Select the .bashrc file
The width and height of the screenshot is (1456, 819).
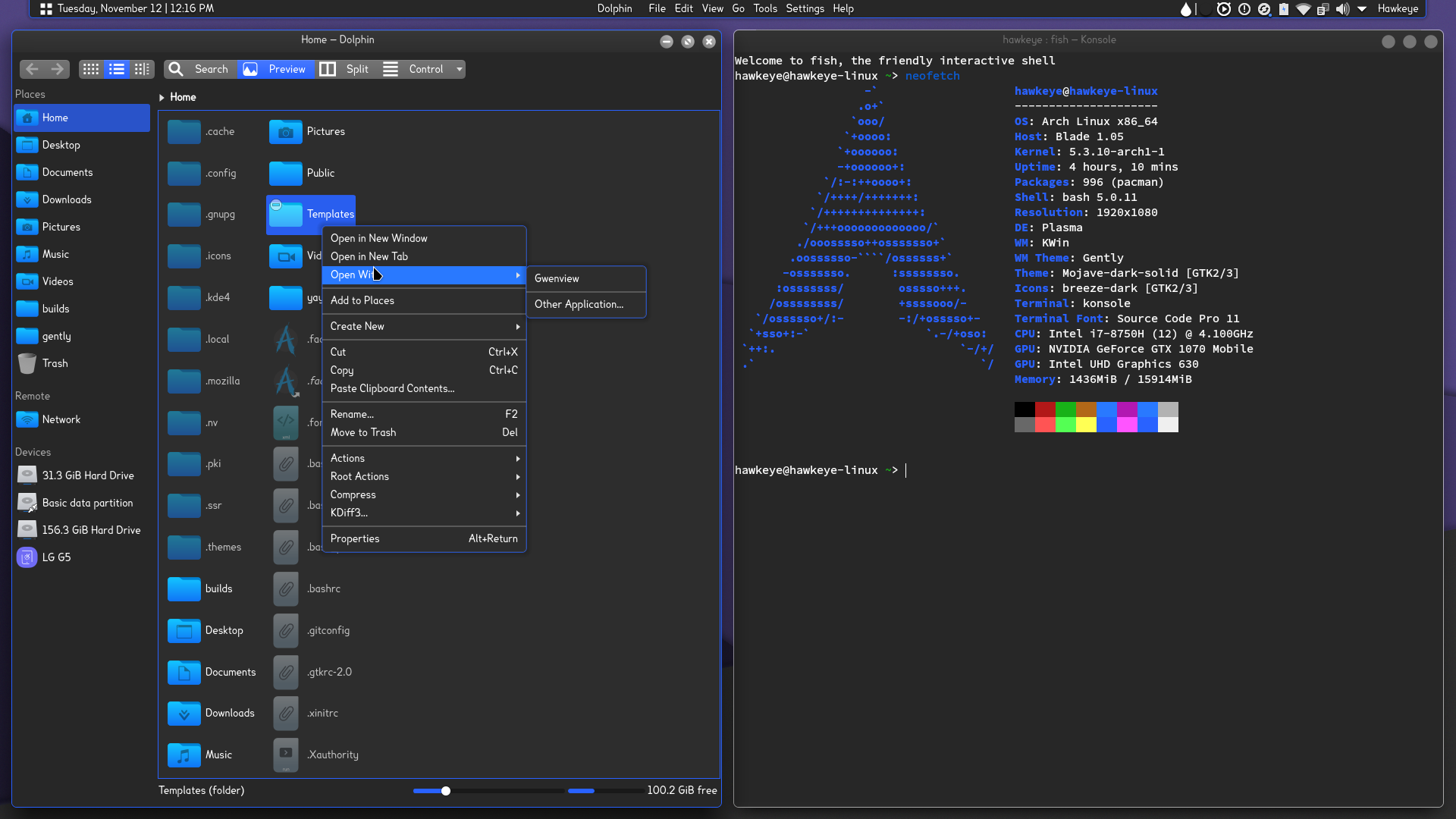[307, 588]
